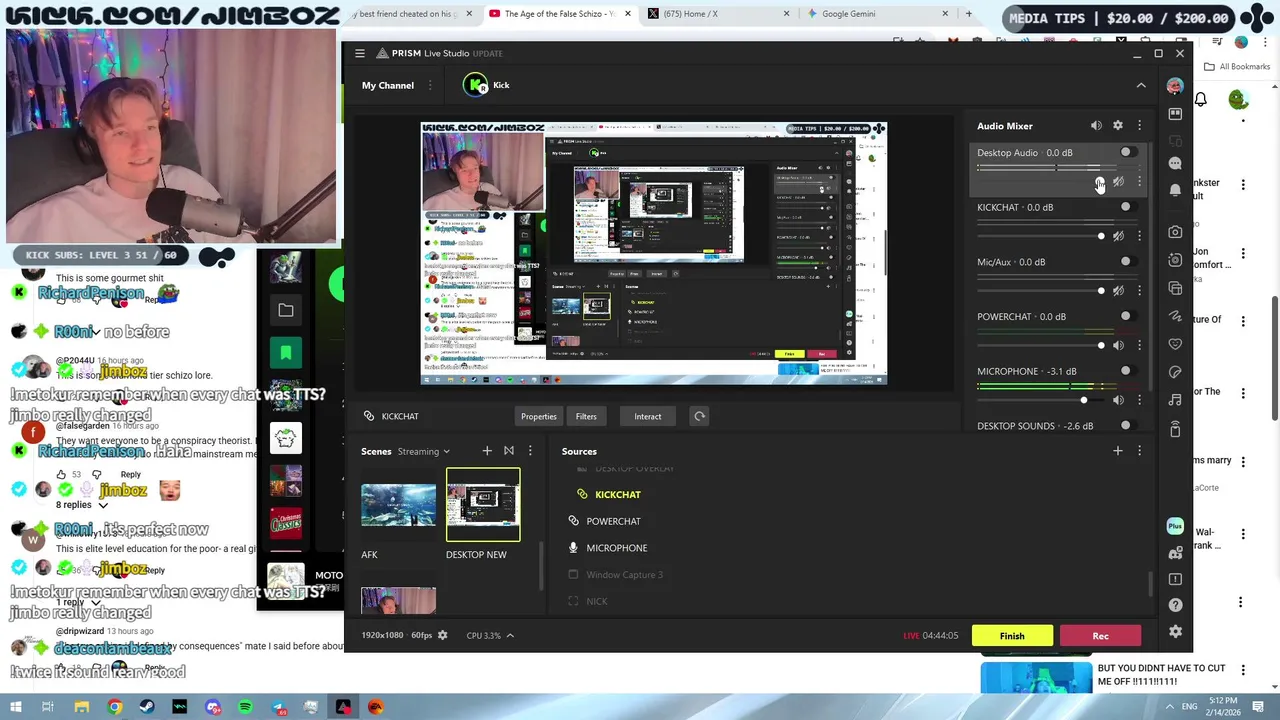Viewport: 1280px width, 720px height.
Task: Adjust the POWERCHAT volume slider handle
Action: (x=1101, y=345)
